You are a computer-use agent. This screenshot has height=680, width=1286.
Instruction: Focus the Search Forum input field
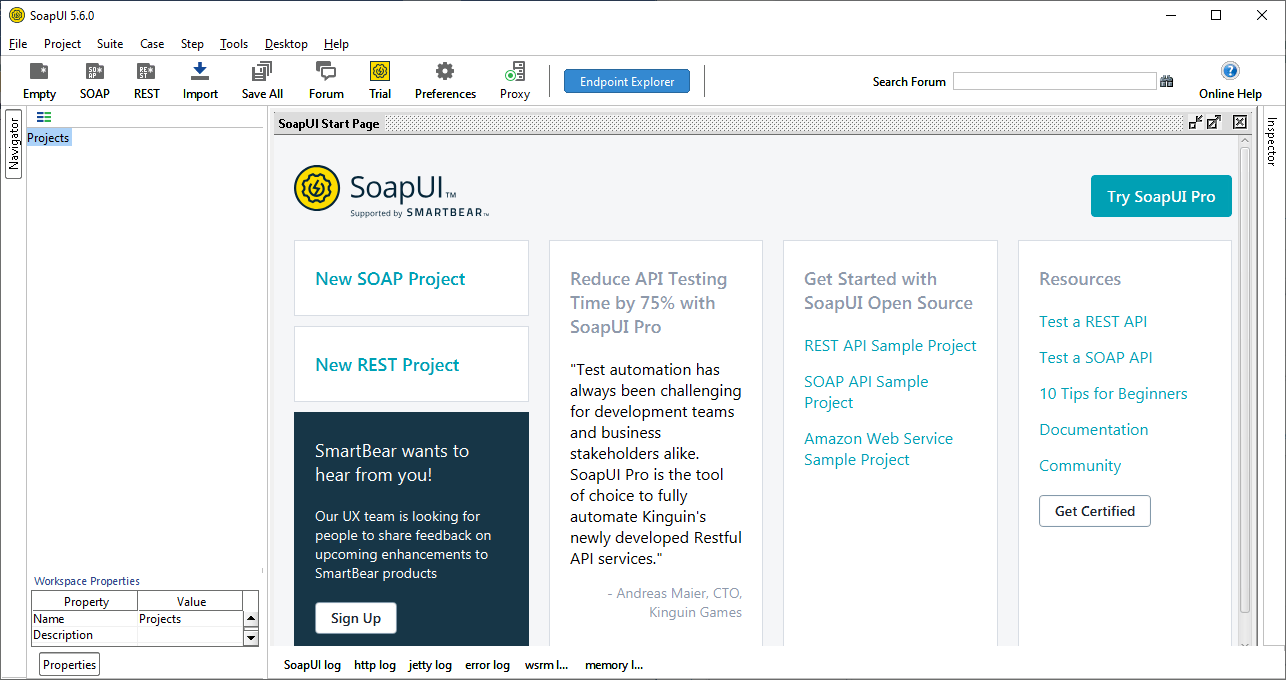tap(1054, 81)
